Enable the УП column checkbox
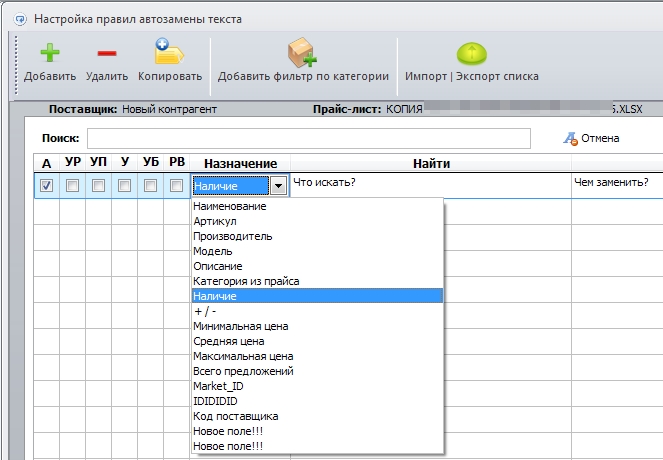This screenshot has height=460, width=663. tap(99, 185)
